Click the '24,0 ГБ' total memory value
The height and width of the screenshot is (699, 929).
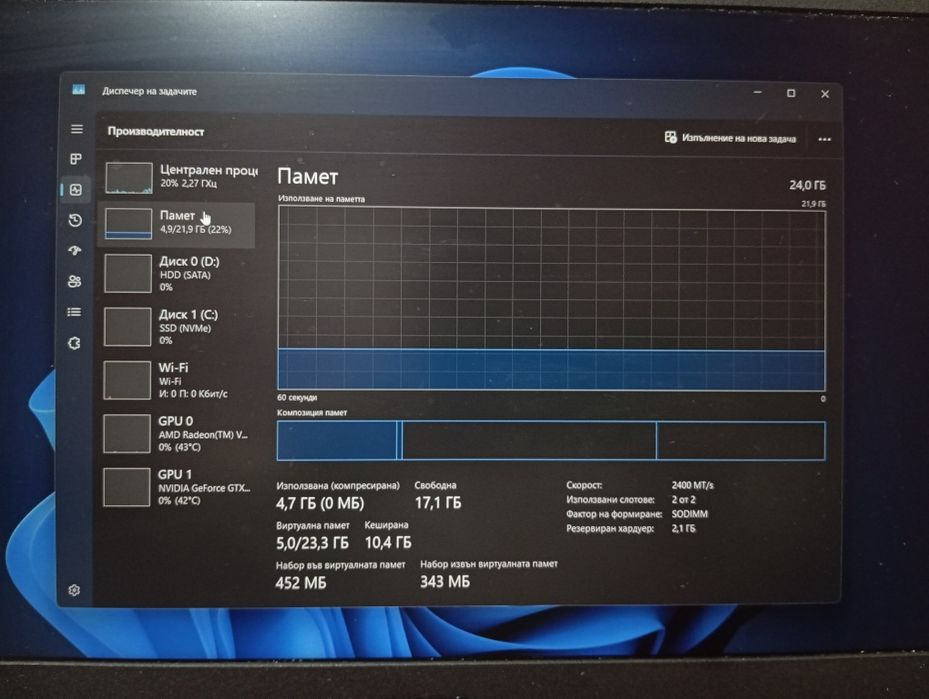pyautogui.click(x=807, y=185)
